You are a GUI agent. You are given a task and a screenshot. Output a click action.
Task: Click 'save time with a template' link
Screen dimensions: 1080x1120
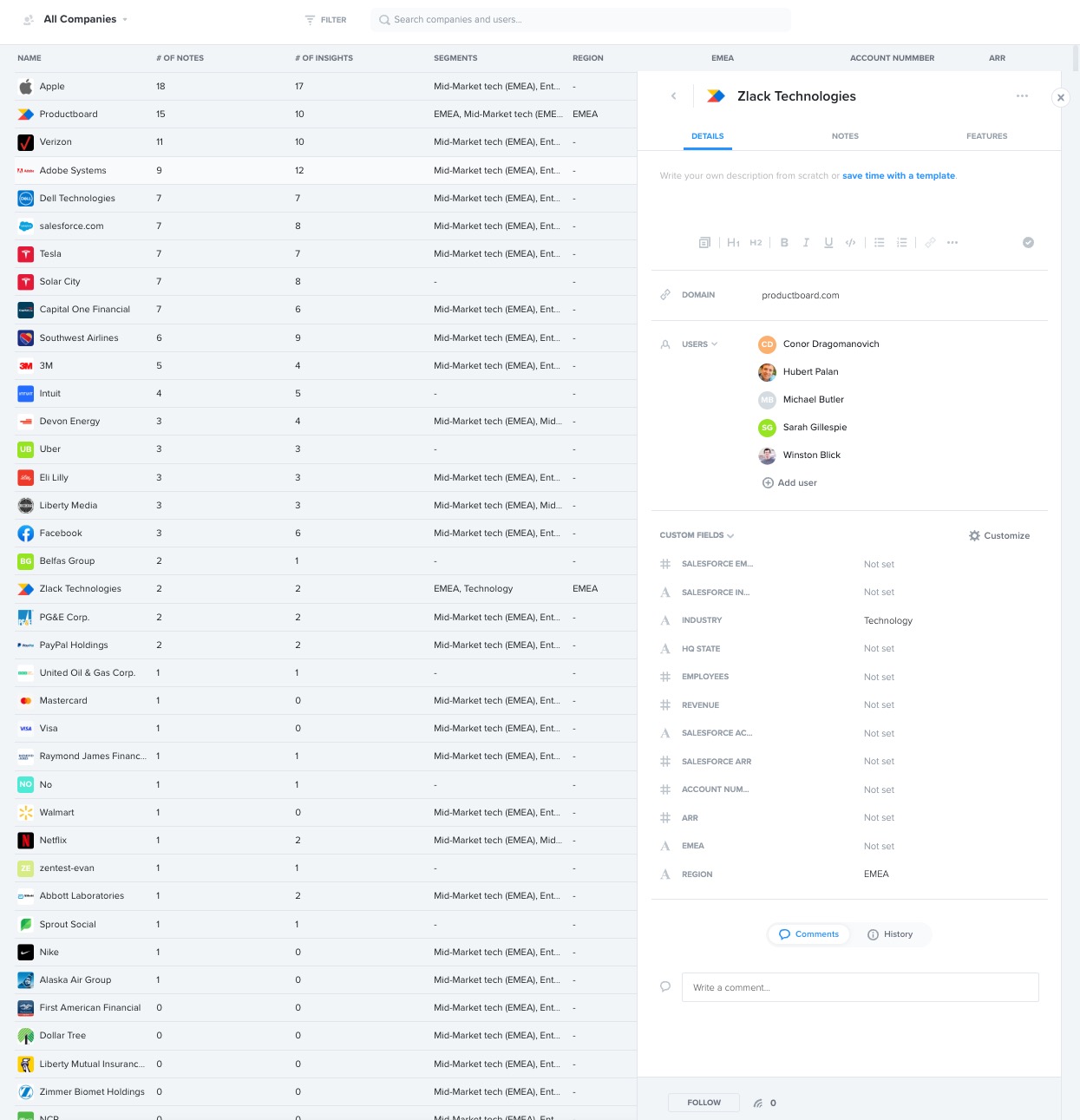click(898, 175)
